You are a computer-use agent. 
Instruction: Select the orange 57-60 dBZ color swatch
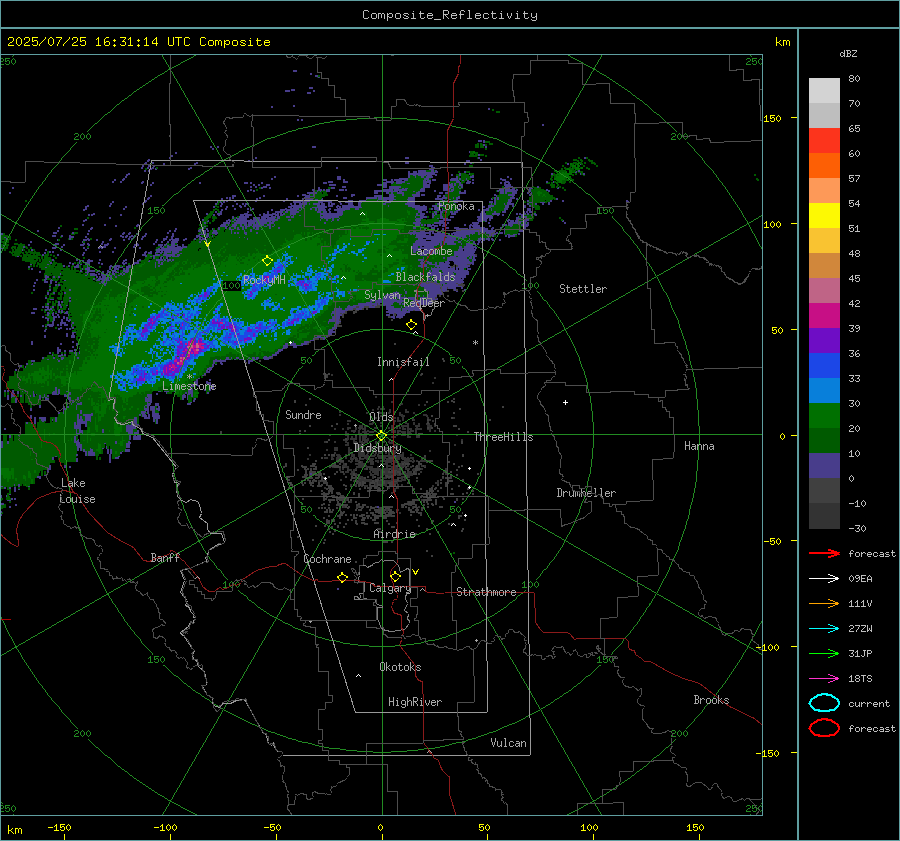click(x=824, y=166)
